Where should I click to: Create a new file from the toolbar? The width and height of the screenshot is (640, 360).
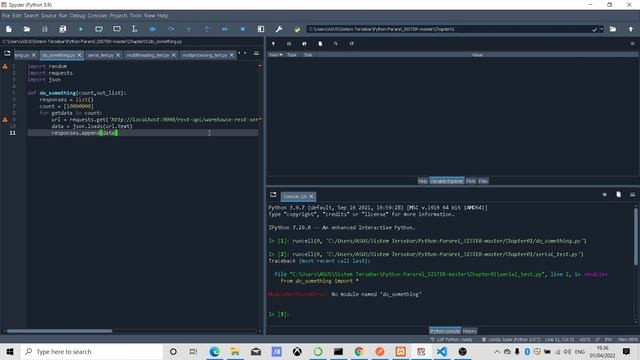9,29
